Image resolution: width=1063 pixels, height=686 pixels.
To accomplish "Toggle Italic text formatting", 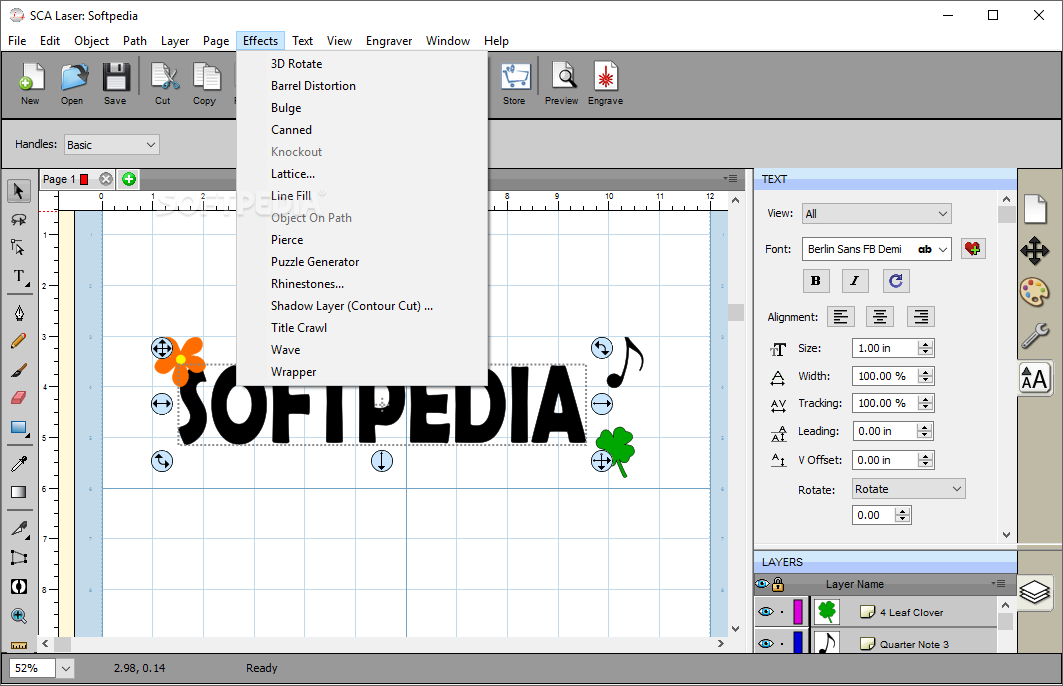I will 855,281.
